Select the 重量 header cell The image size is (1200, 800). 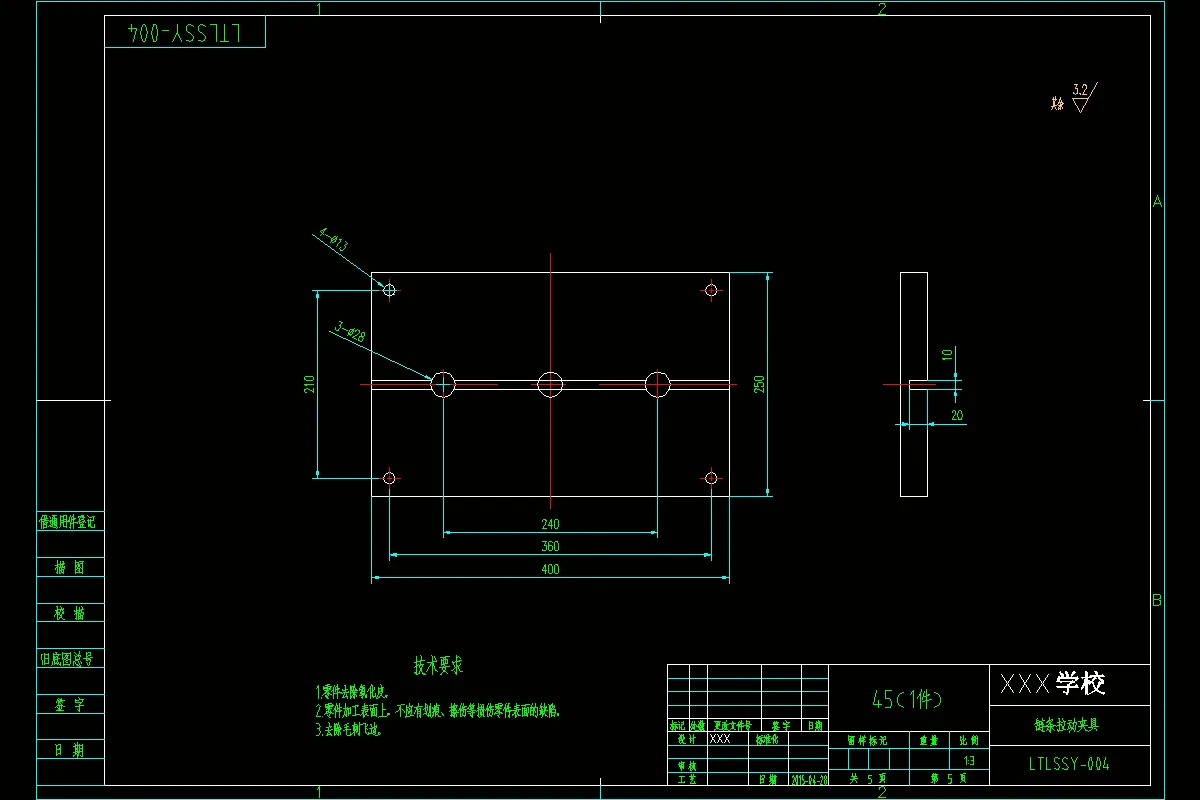click(x=929, y=741)
